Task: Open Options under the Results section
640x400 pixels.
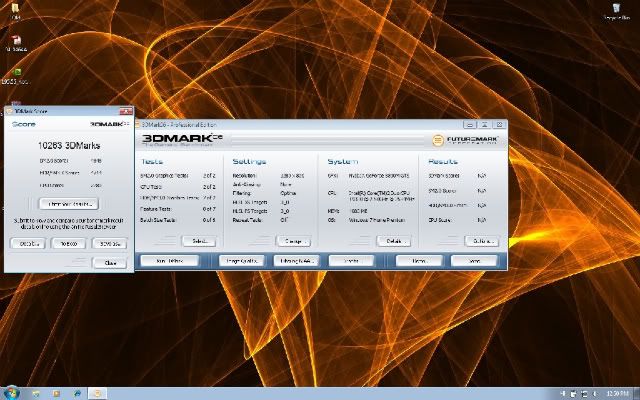Action: point(482,241)
